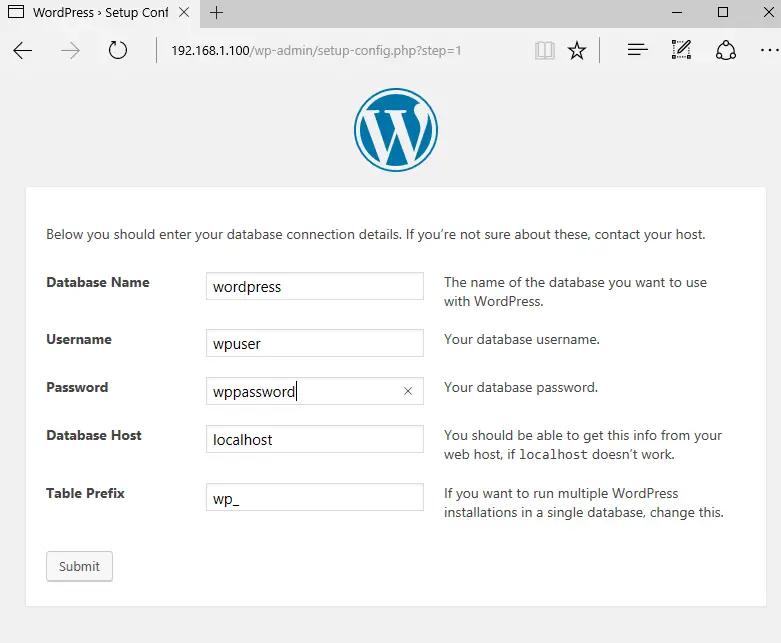The height and width of the screenshot is (643, 781).
Task: Make a web note with pen icon
Action: pyautogui.click(x=682, y=50)
